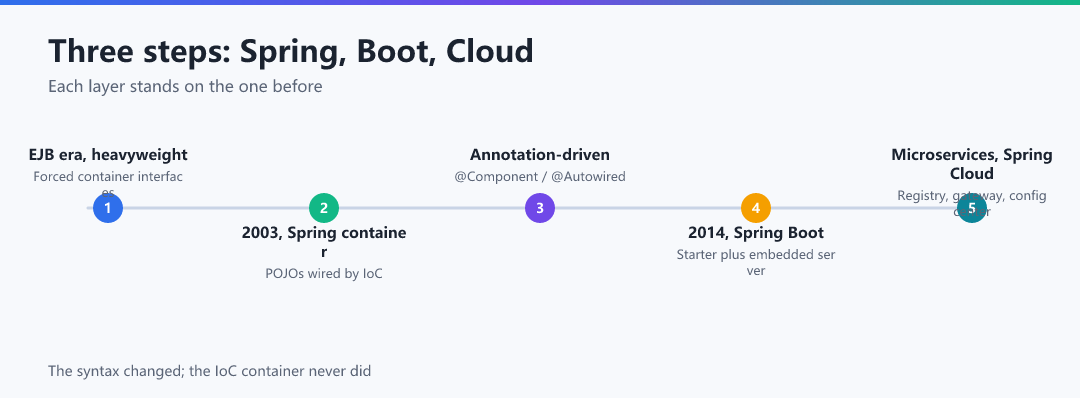Click the "Annotation-driven" heading
The height and width of the screenshot is (398, 1080).
[x=540, y=155]
